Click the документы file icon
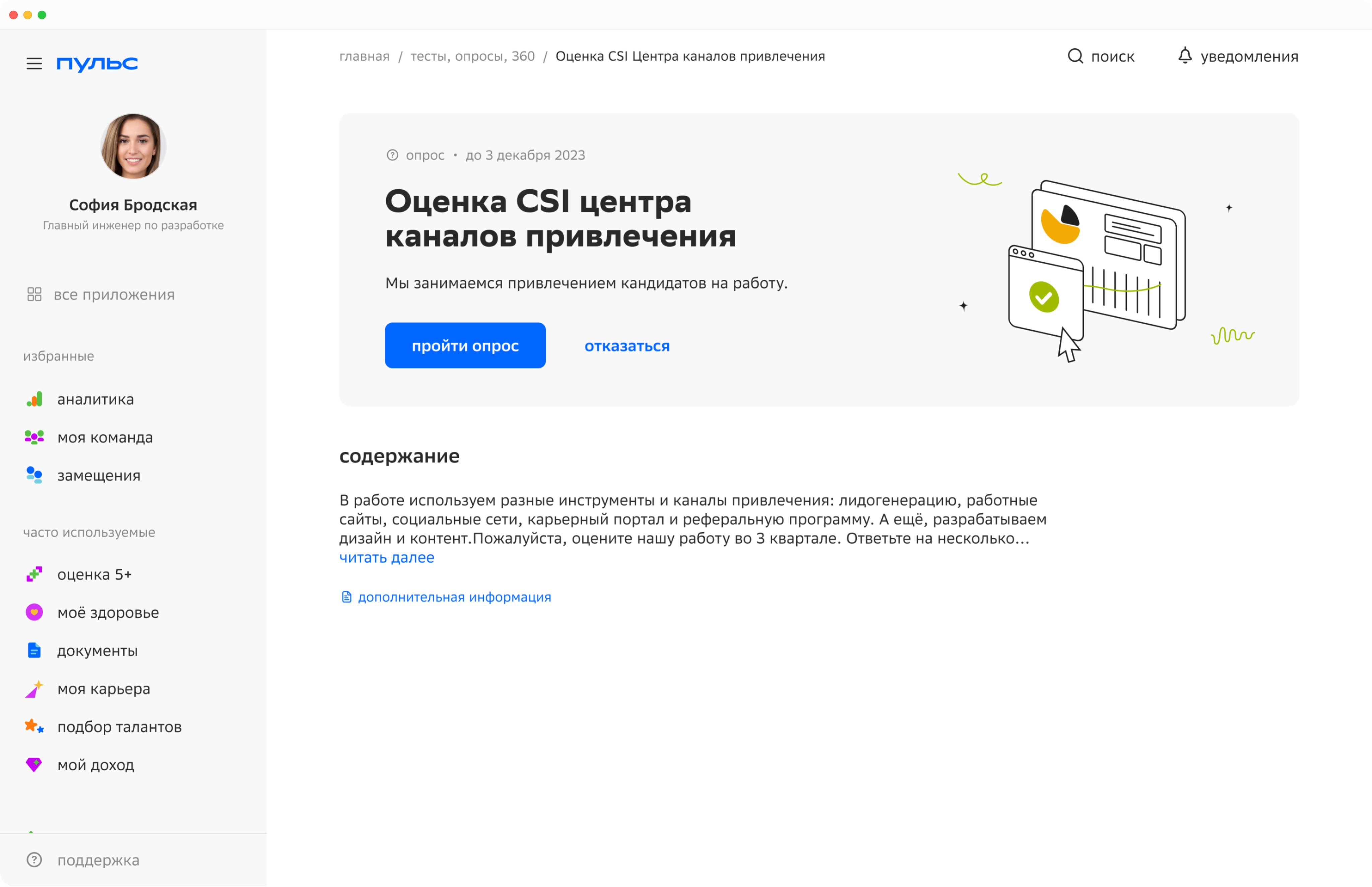This screenshot has height=887, width=1372. point(35,650)
